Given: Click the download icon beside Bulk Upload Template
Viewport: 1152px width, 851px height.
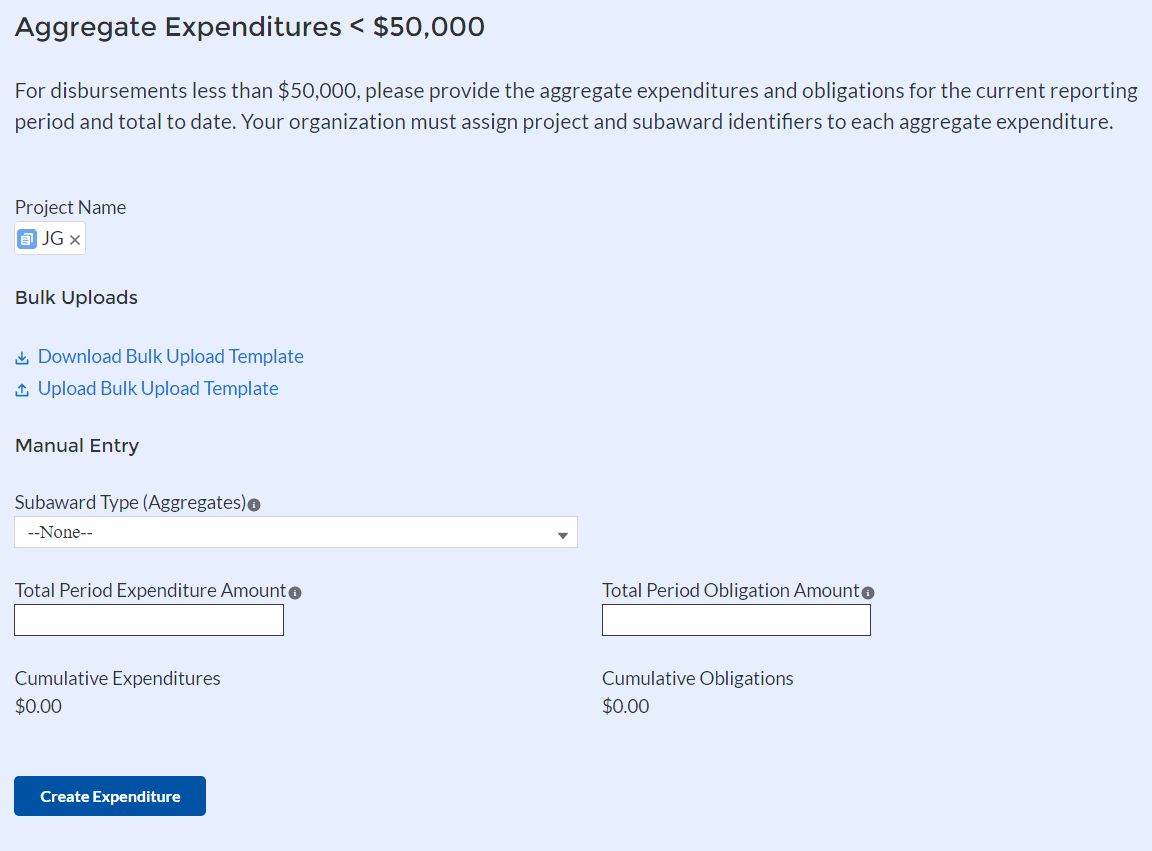Looking at the screenshot, I should click(22, 358).
